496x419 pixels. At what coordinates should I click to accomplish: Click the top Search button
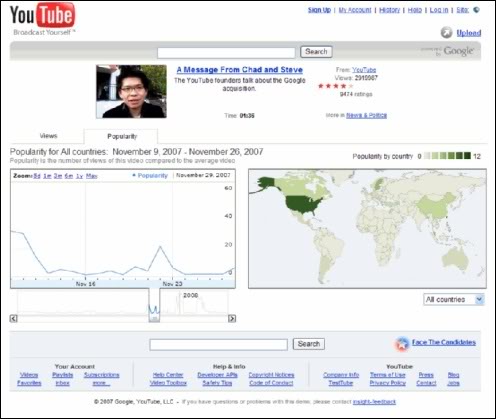[316, 52]
